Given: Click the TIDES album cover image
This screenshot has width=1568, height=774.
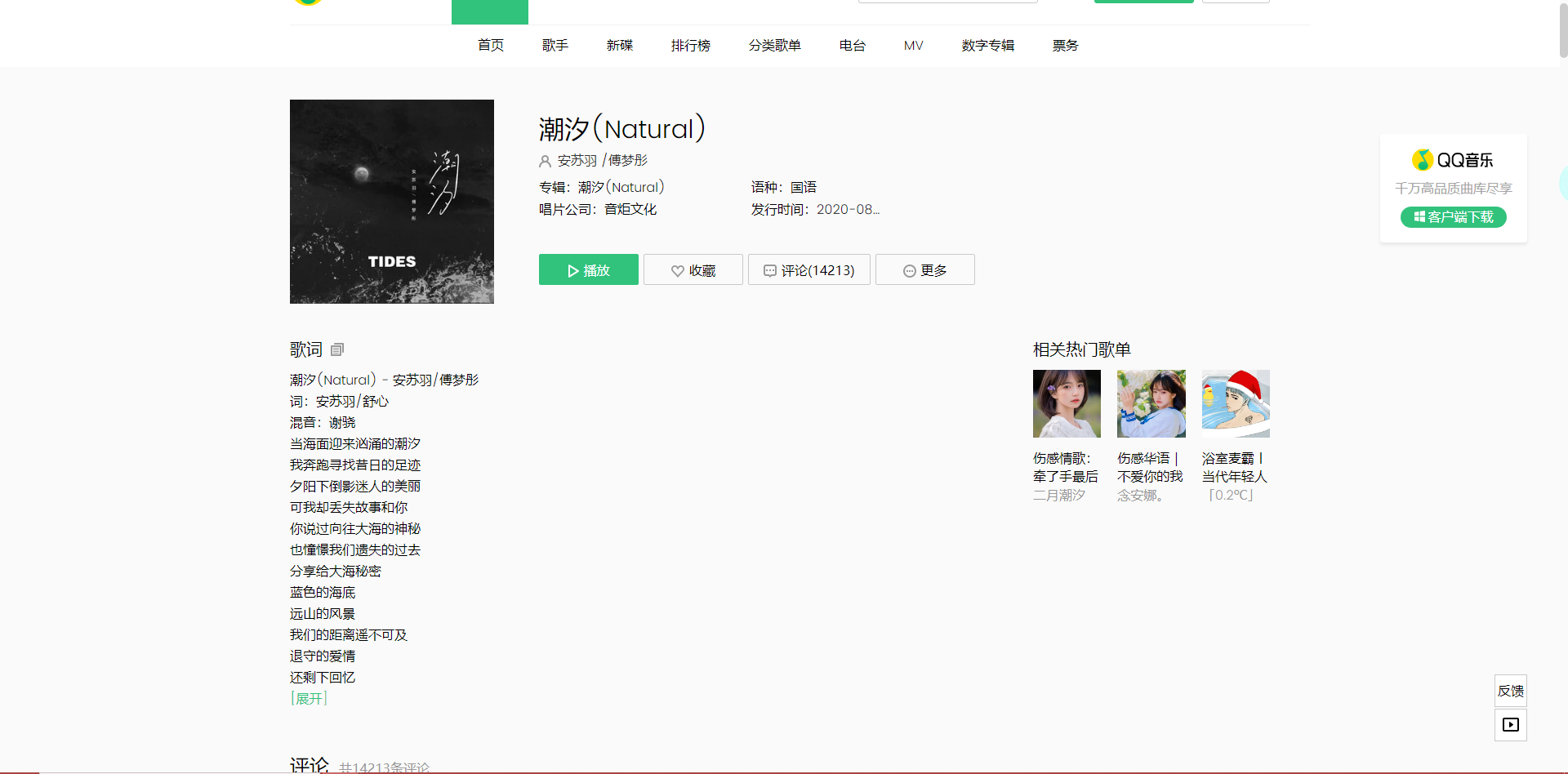Looking at the screenshot, I should 392,202.
